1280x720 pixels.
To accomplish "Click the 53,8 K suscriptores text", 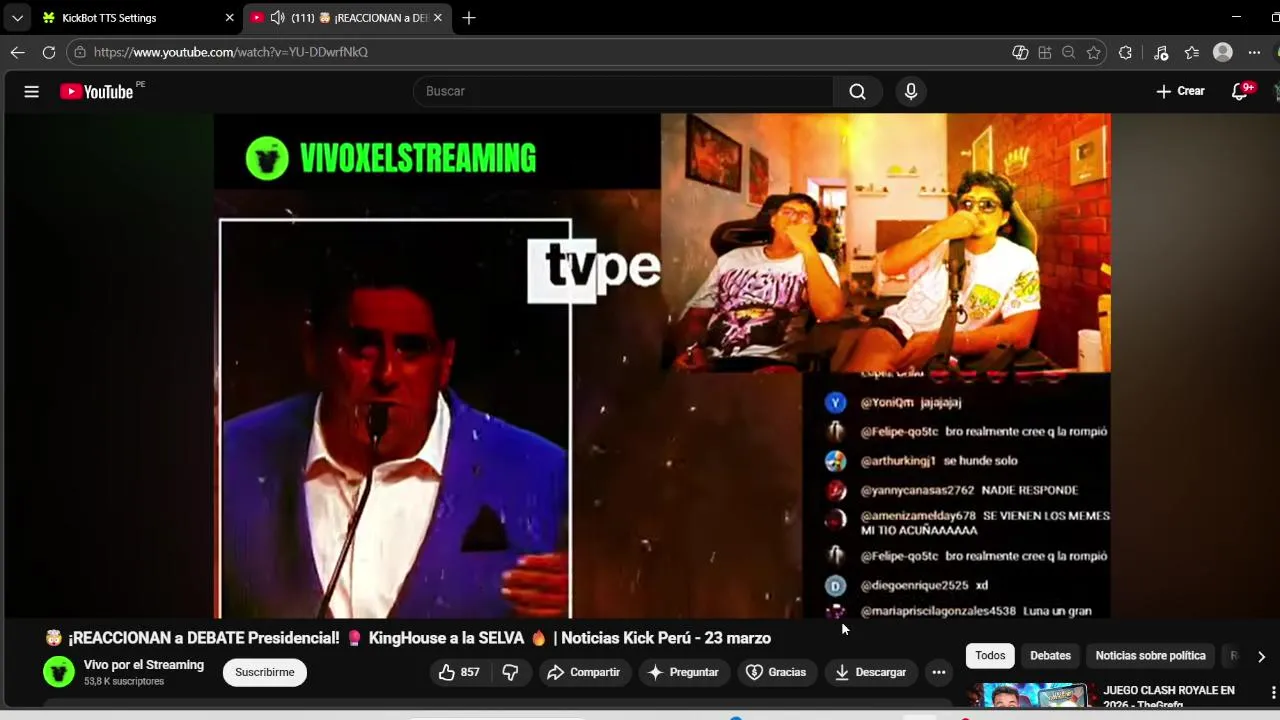I will tap(124, 681).
